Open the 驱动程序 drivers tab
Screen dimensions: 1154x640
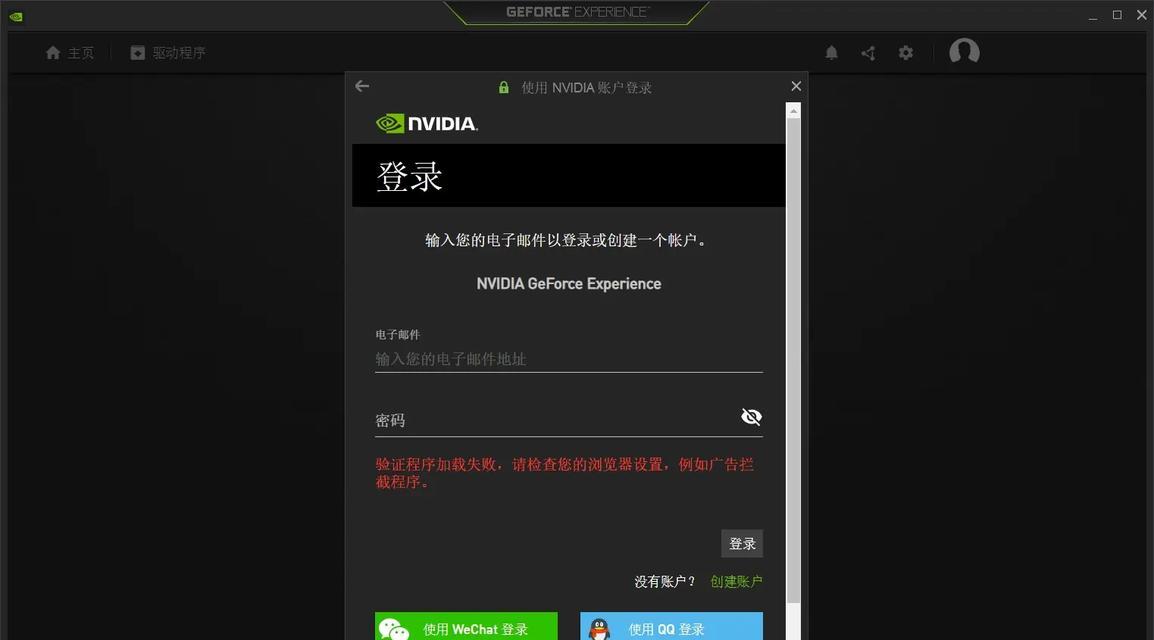[x=168, y=53]
